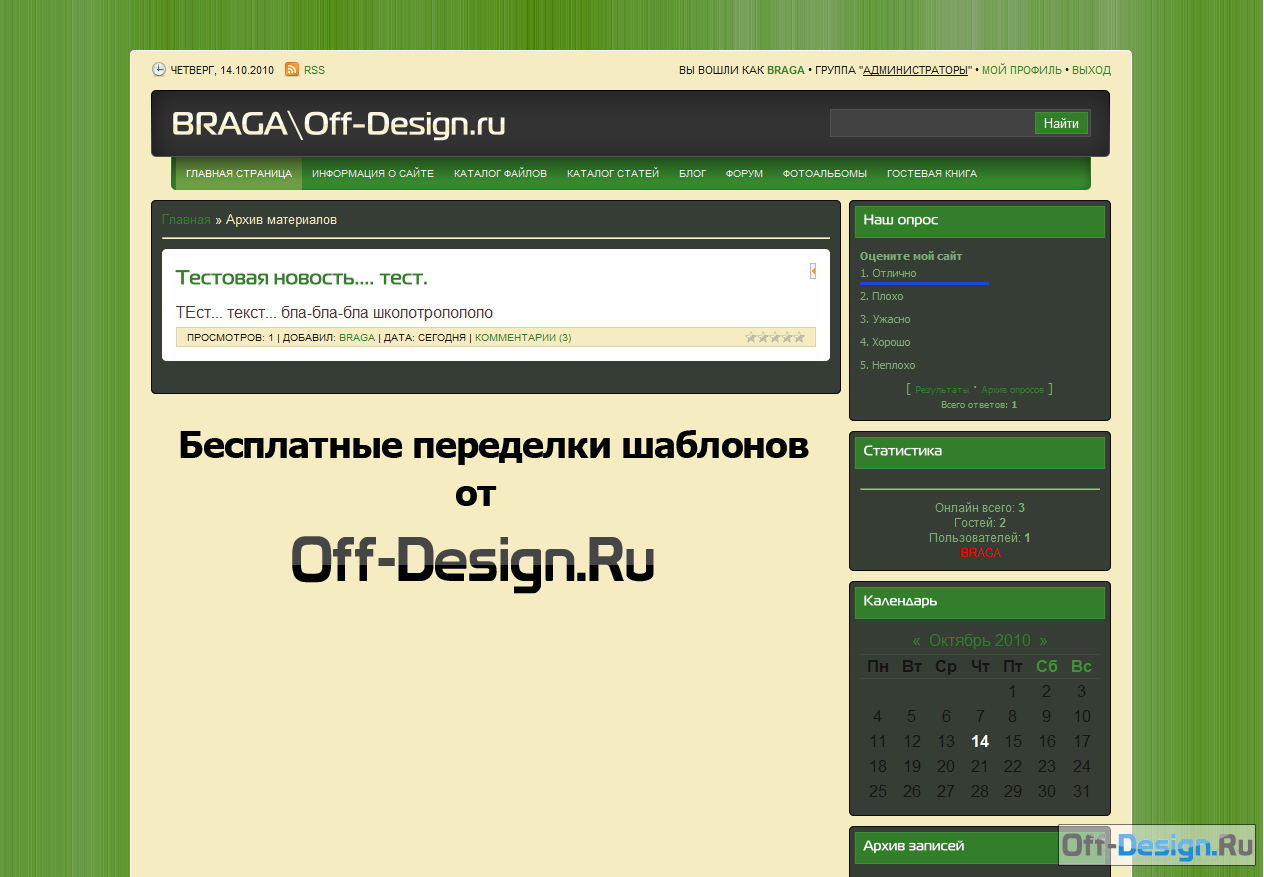Open Комментарии (3) on the test news

523,338
